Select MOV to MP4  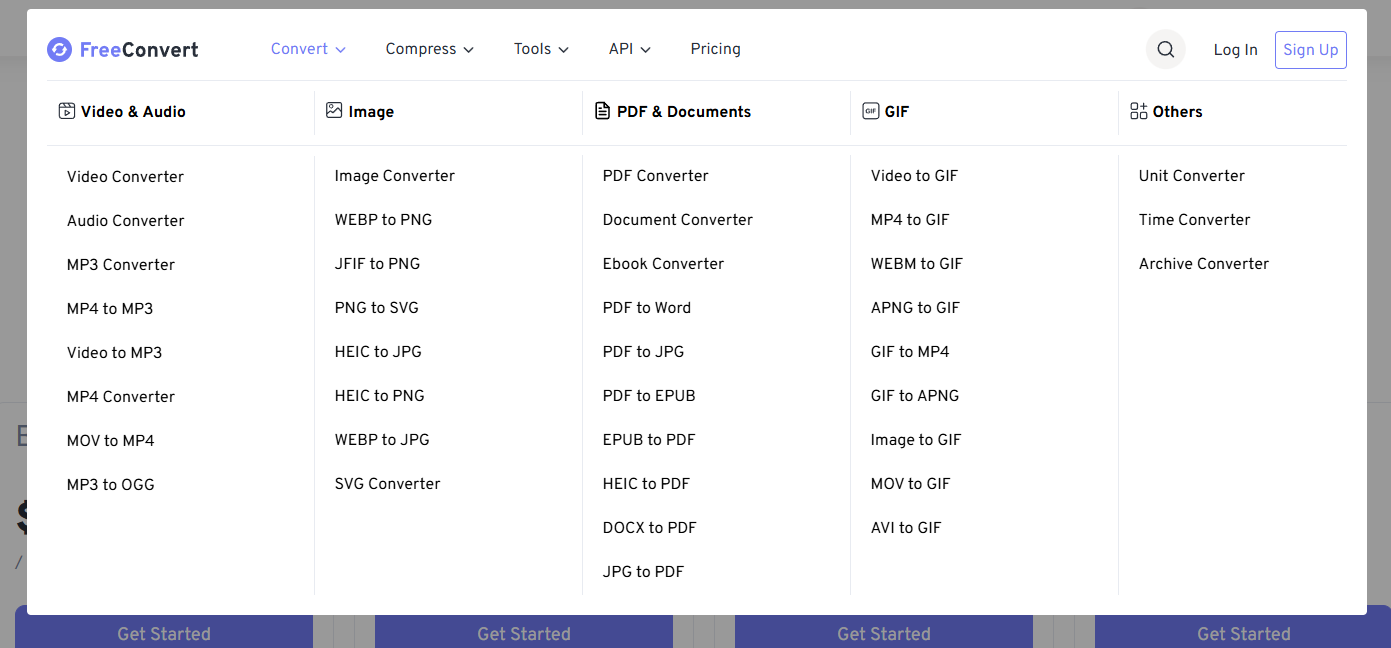pos(111,441)
